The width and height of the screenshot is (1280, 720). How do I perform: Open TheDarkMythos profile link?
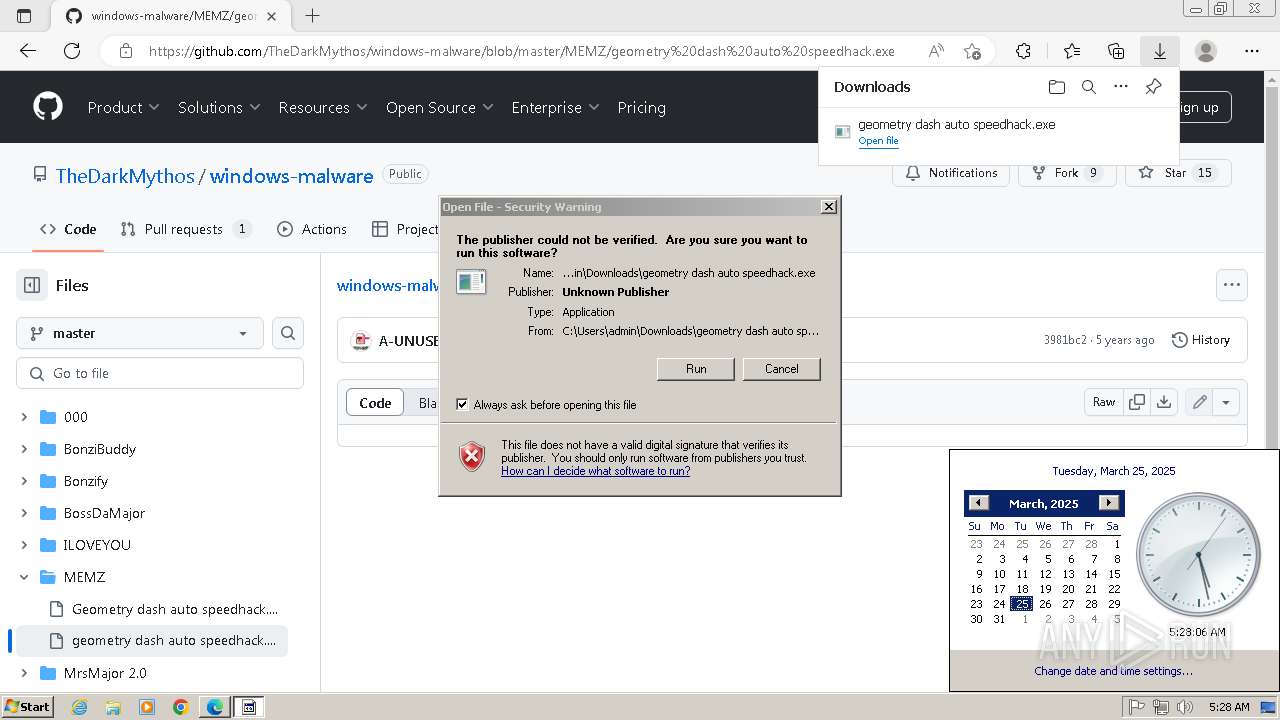tap(125, 176)
